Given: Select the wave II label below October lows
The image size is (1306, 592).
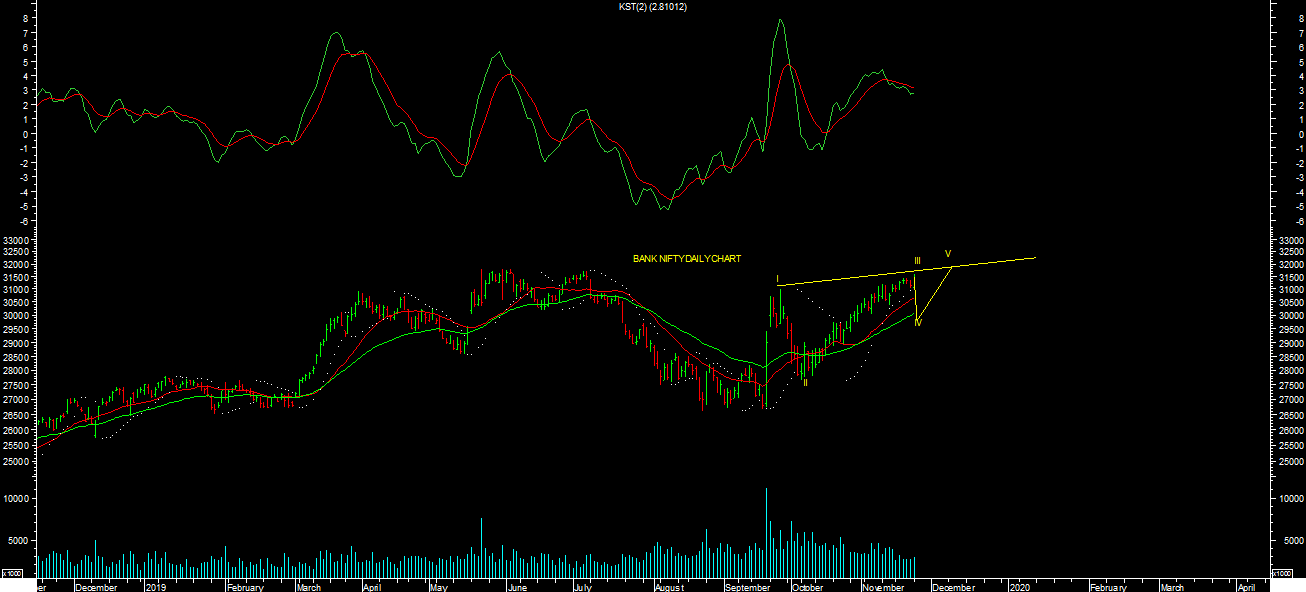Looking at the screenshot, I should tap(804, 382).
